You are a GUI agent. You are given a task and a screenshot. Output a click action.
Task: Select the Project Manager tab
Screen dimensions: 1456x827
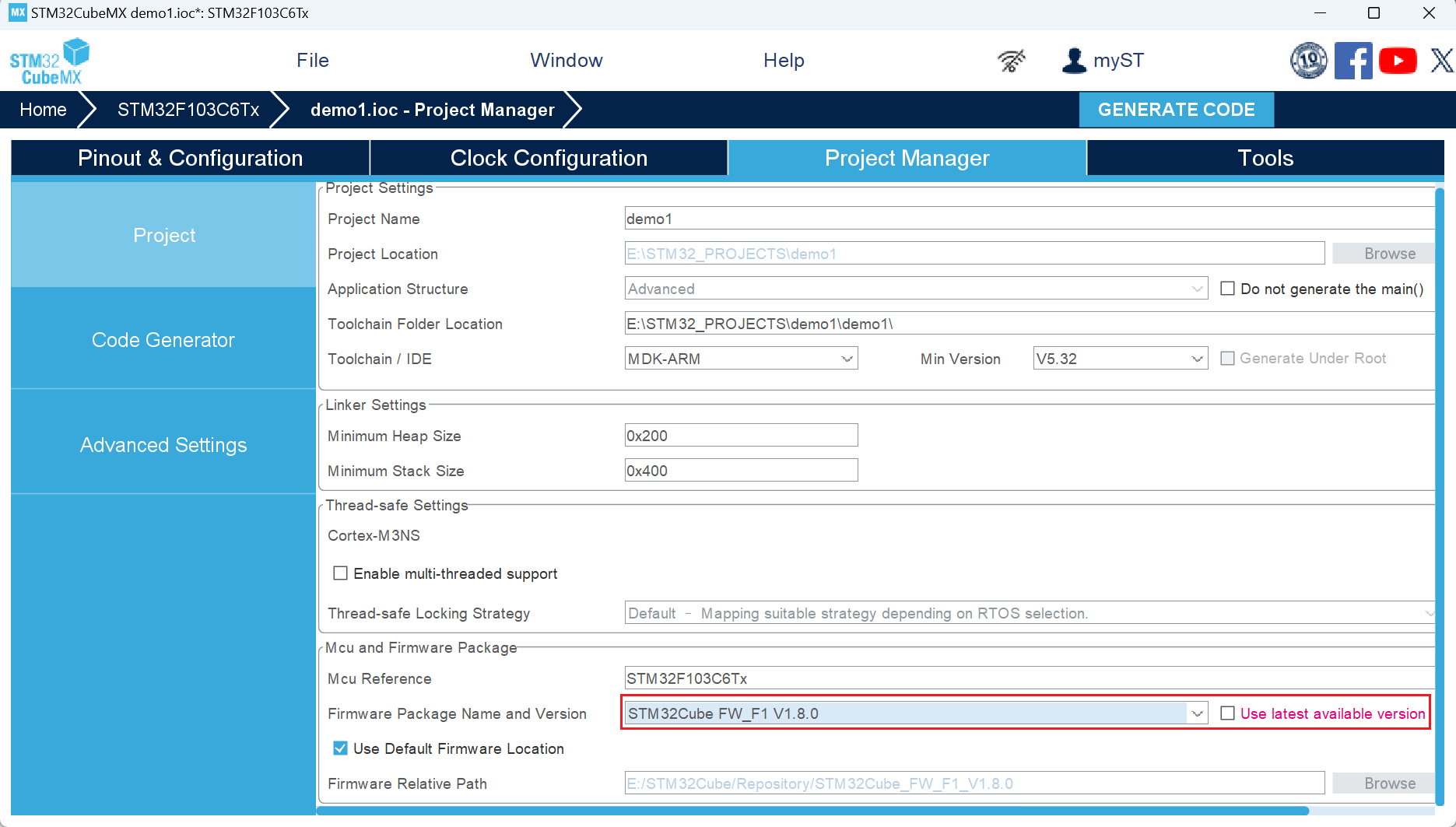click(907, 158)
